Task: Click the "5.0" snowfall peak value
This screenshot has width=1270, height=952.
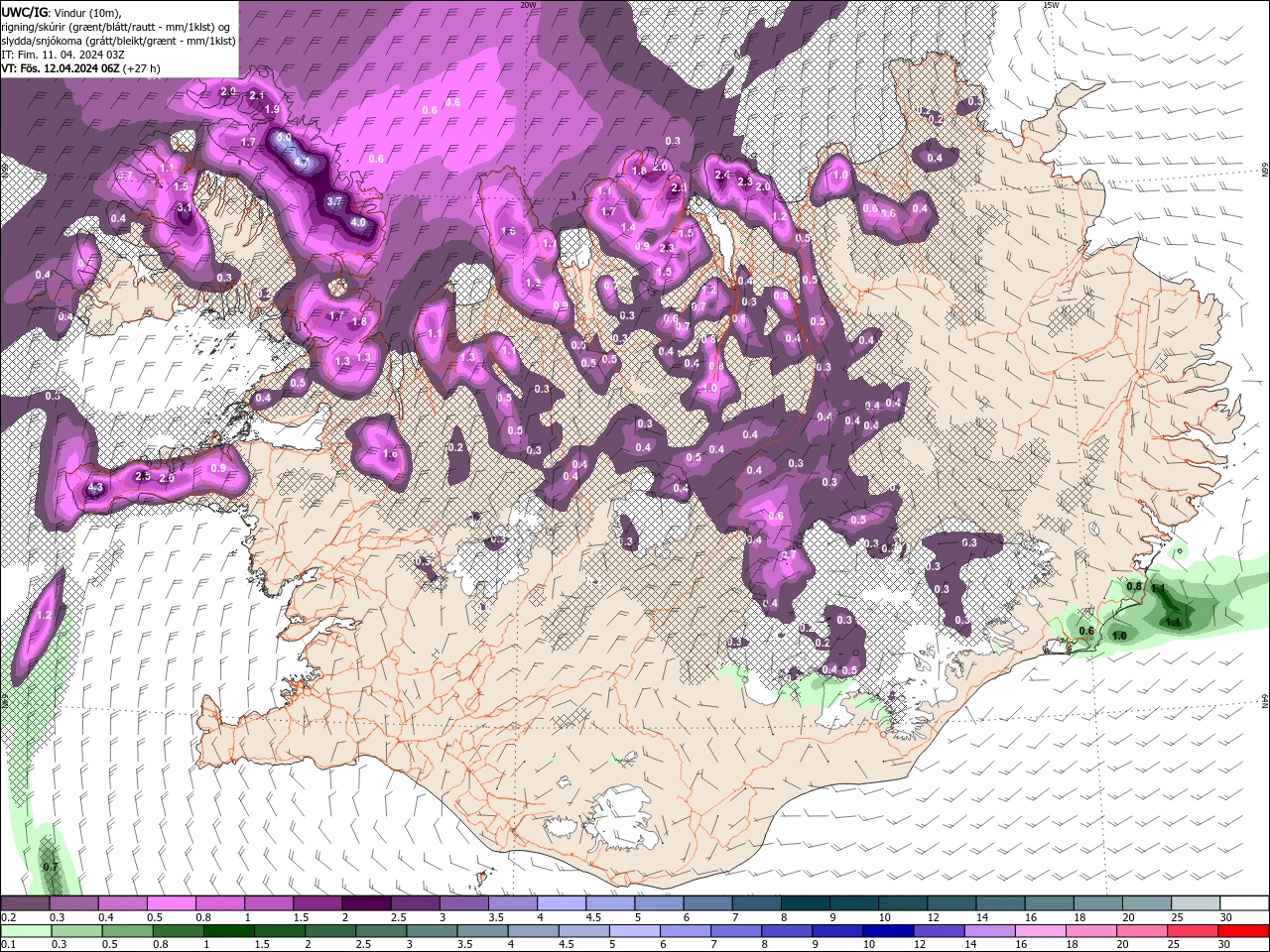Action: click(x=284, y=138)
